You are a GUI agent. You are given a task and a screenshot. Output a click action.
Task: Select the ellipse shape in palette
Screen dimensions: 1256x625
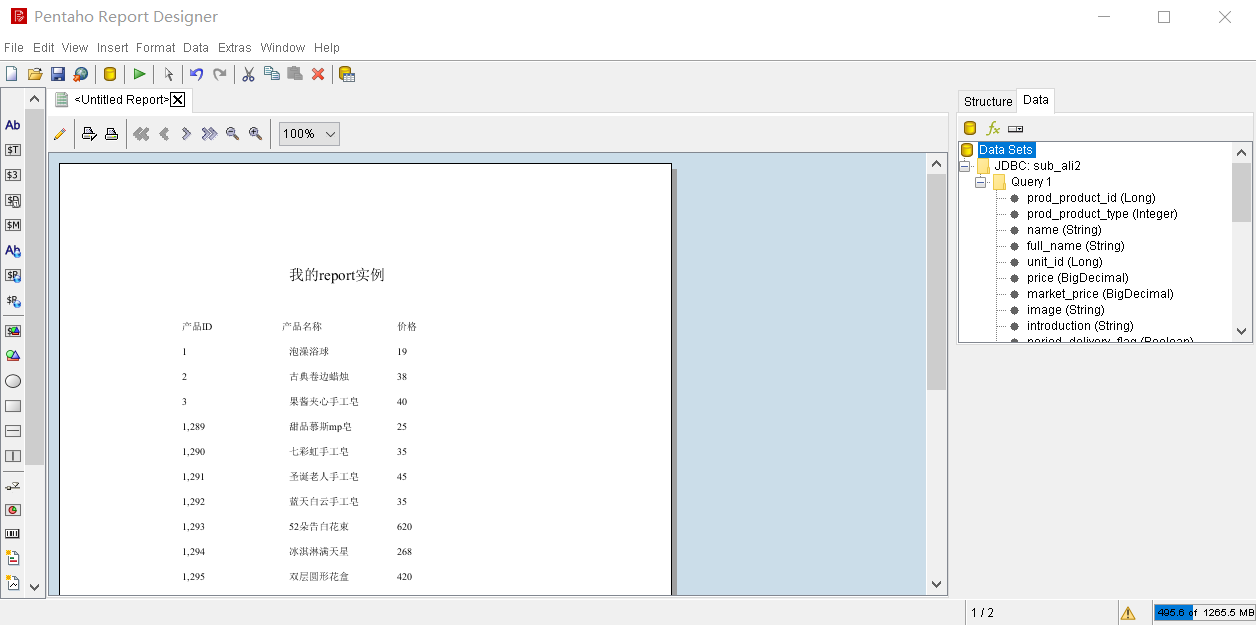point(13,381)
